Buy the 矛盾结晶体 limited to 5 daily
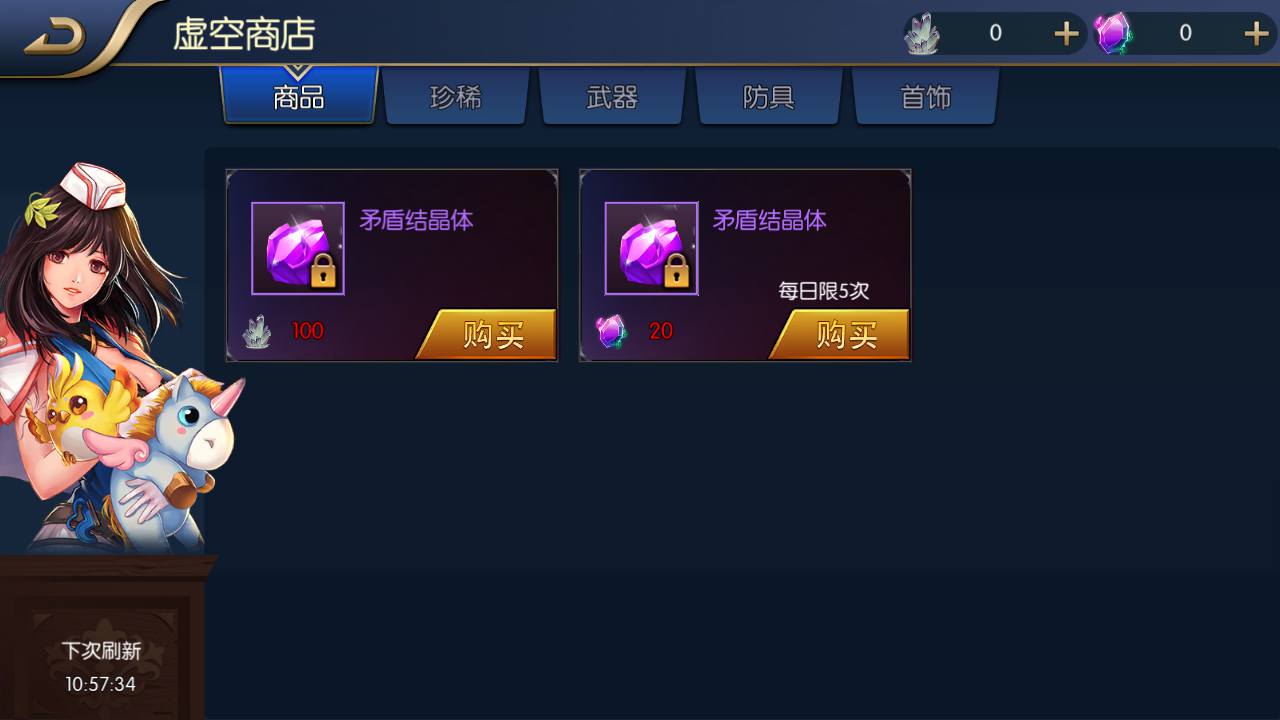The height and width of the screenshot is (720, 1280). 842,334
